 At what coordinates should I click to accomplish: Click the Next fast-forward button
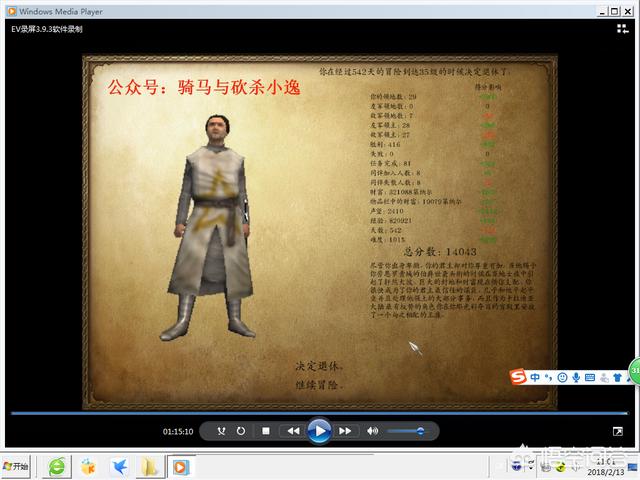click(345, 431)
